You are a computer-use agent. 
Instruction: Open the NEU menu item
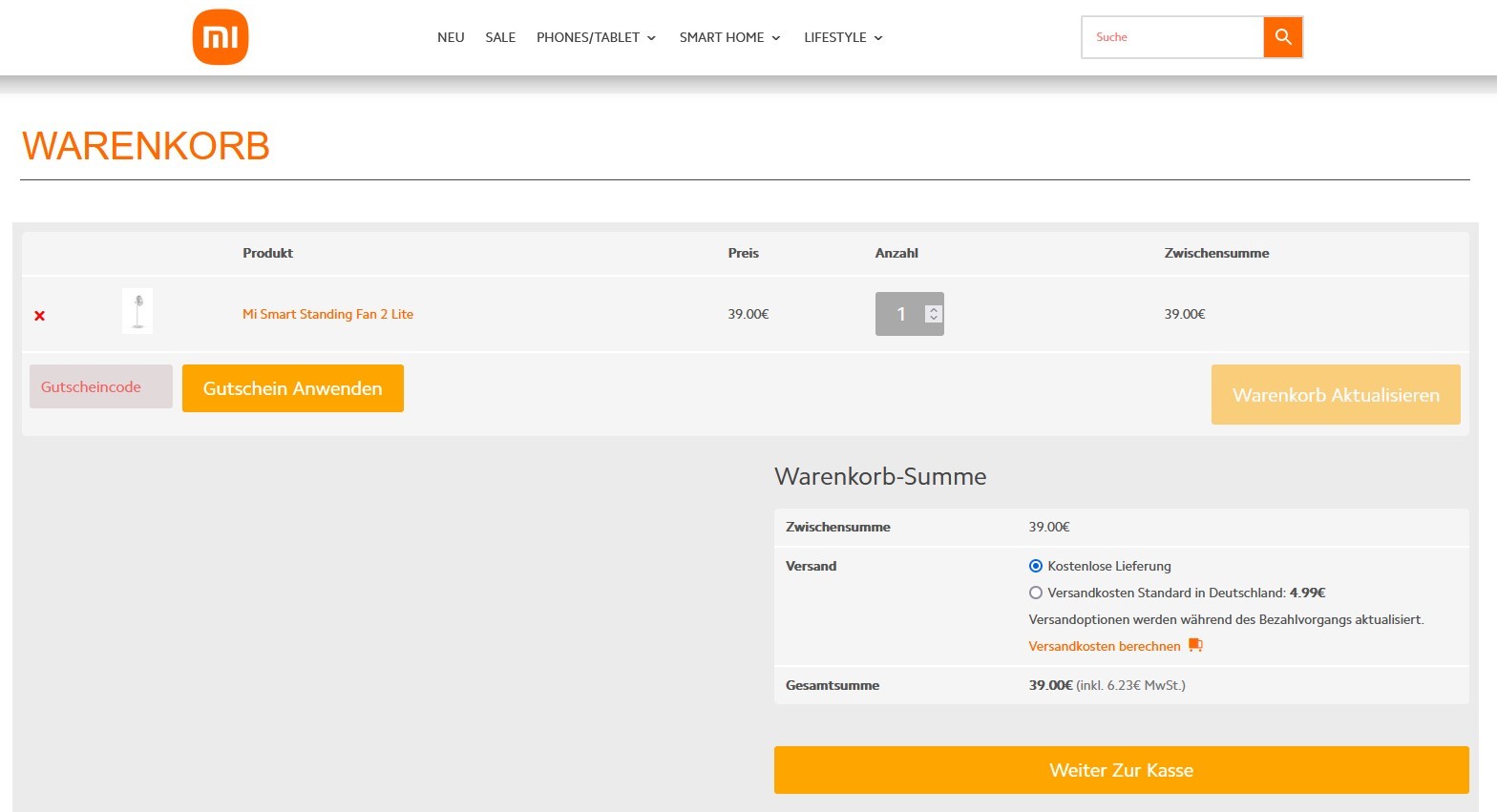point(451,37)
